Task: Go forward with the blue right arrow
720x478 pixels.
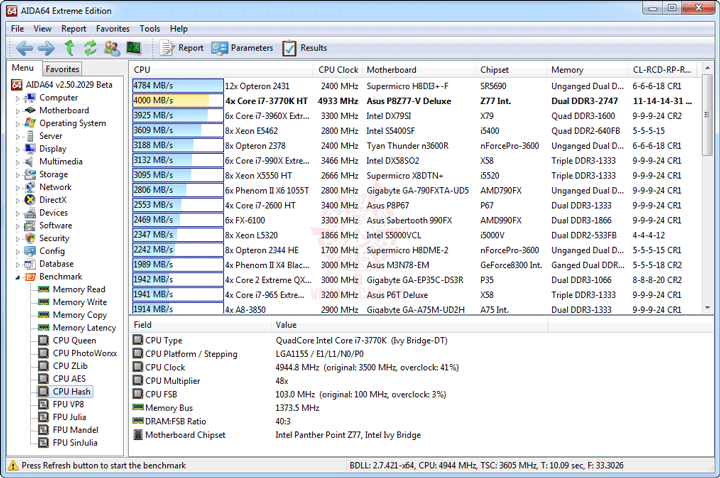Action: 46,48
